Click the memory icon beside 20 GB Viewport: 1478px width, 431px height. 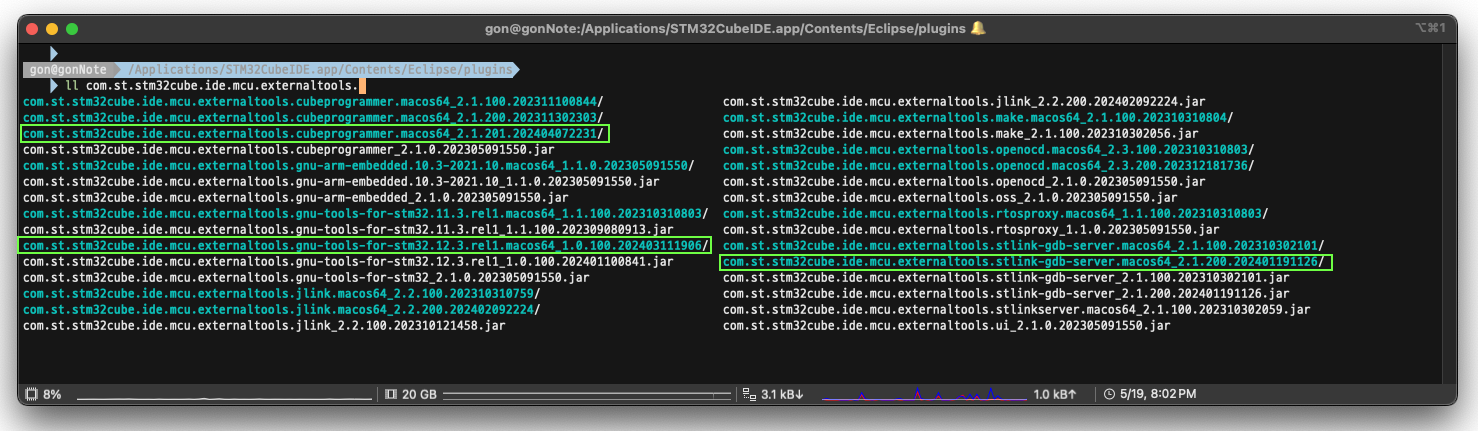tap(390, 394)
